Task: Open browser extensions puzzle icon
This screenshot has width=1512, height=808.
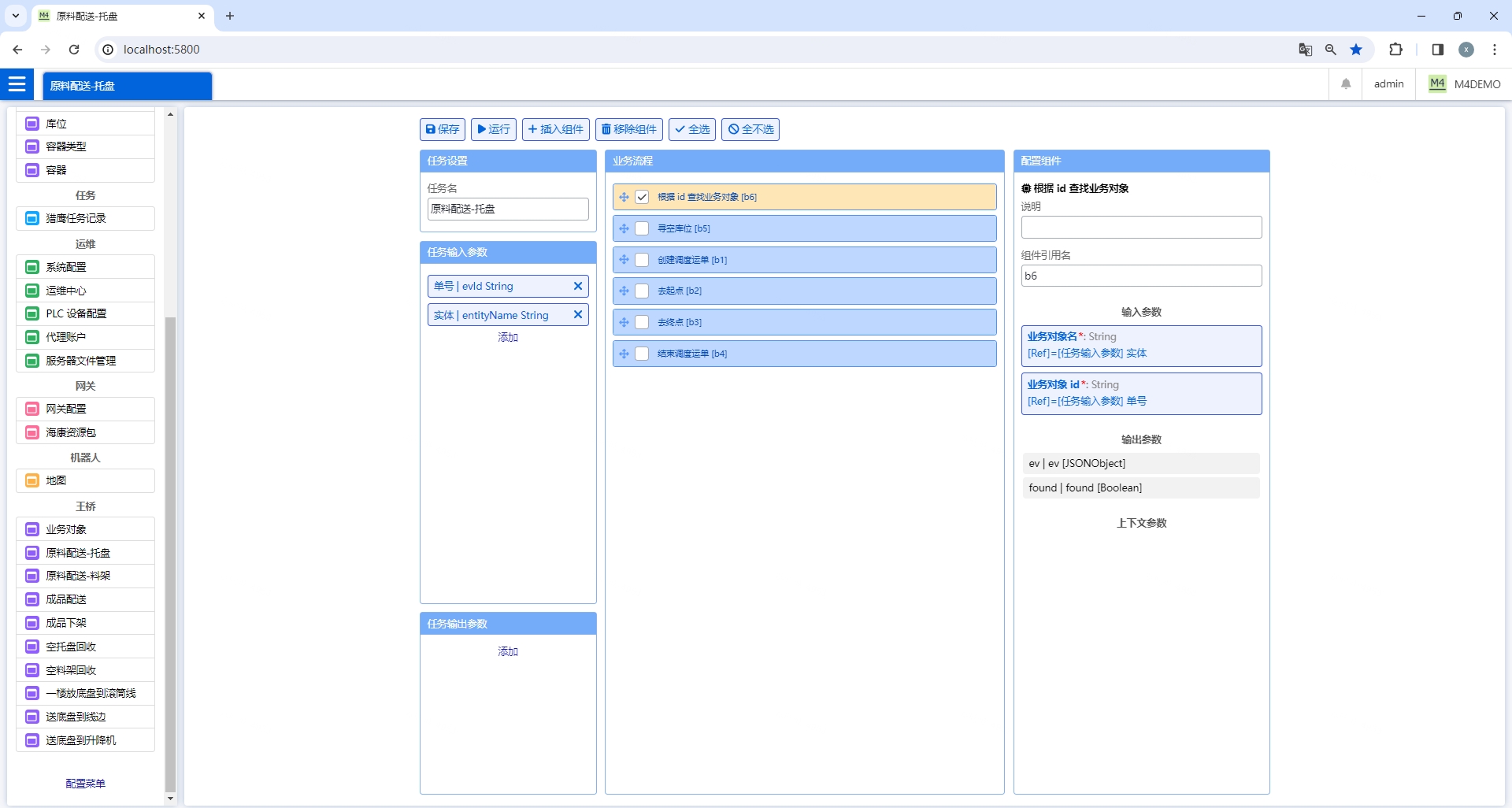Action: click(x=1395, y=50)
